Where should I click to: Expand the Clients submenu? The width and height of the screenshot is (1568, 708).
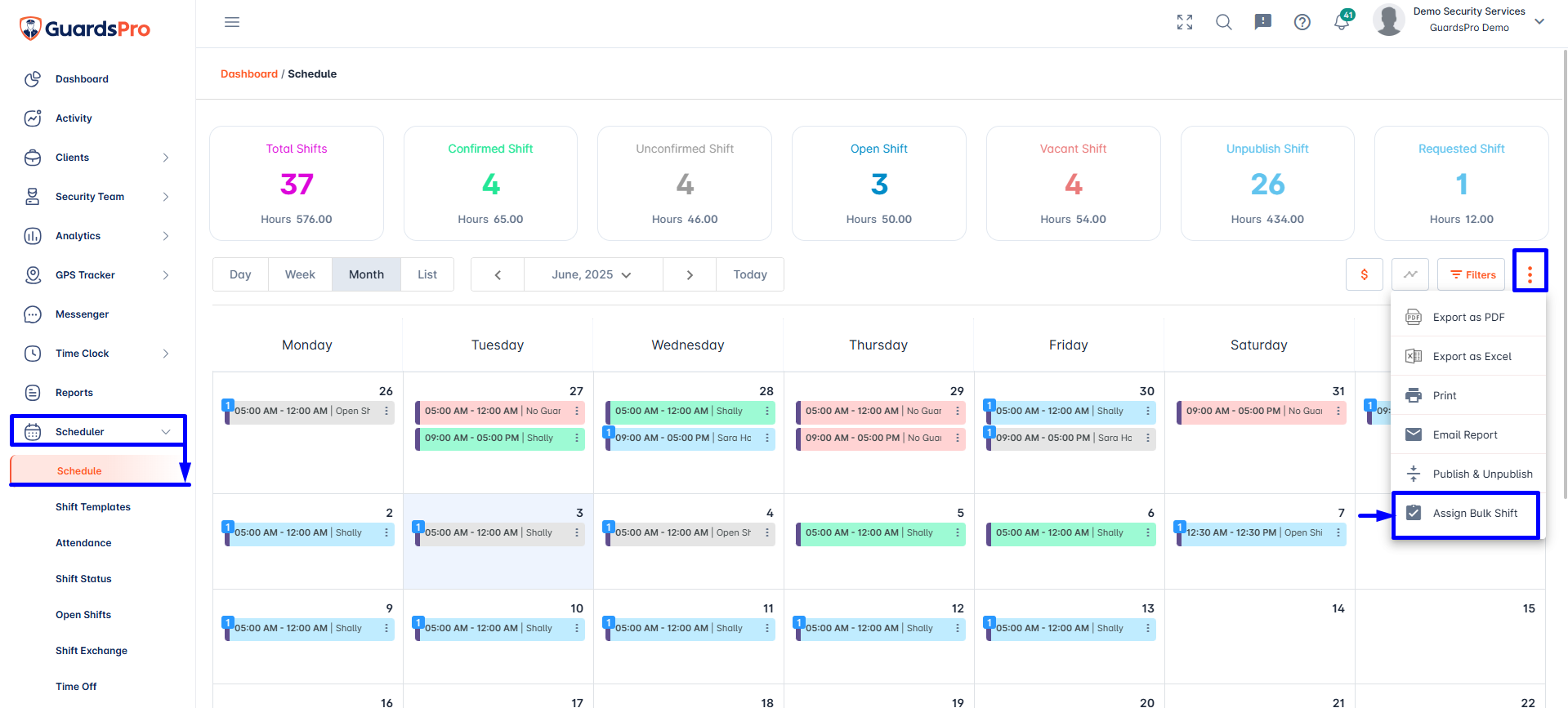point(166,158)
